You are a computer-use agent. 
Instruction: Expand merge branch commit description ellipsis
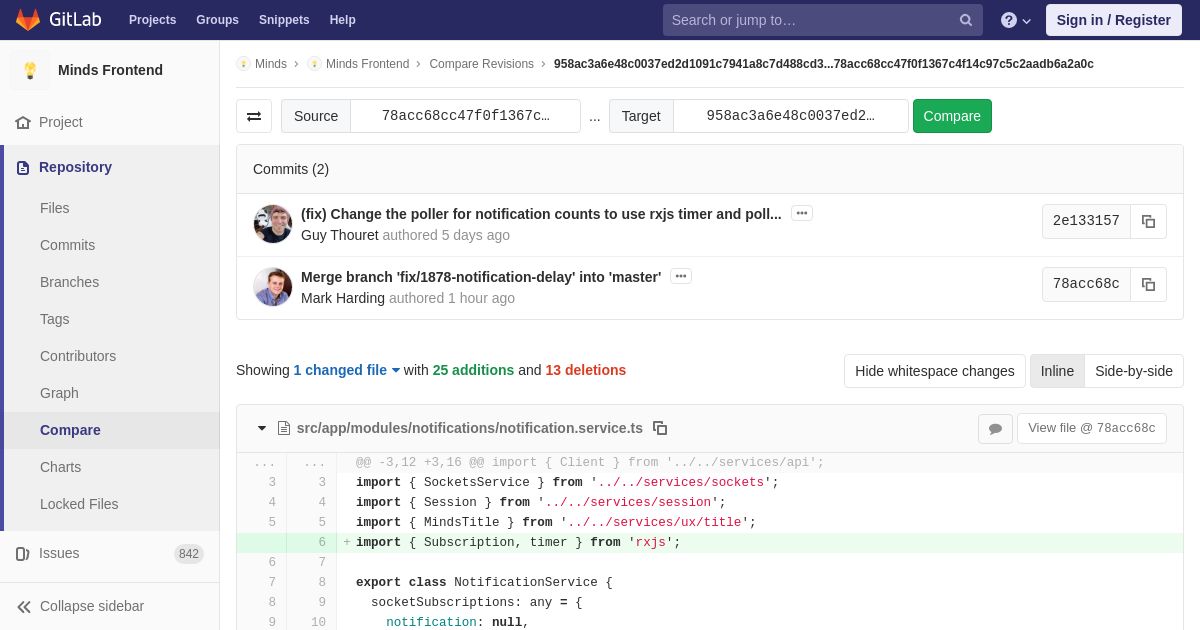[x=681, y=276]
